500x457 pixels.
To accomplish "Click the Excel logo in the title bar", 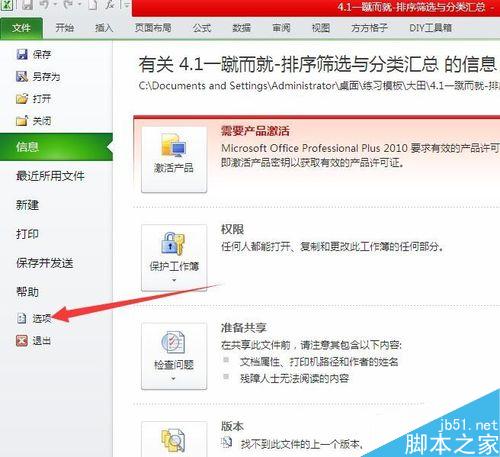I will pos(7,5).
